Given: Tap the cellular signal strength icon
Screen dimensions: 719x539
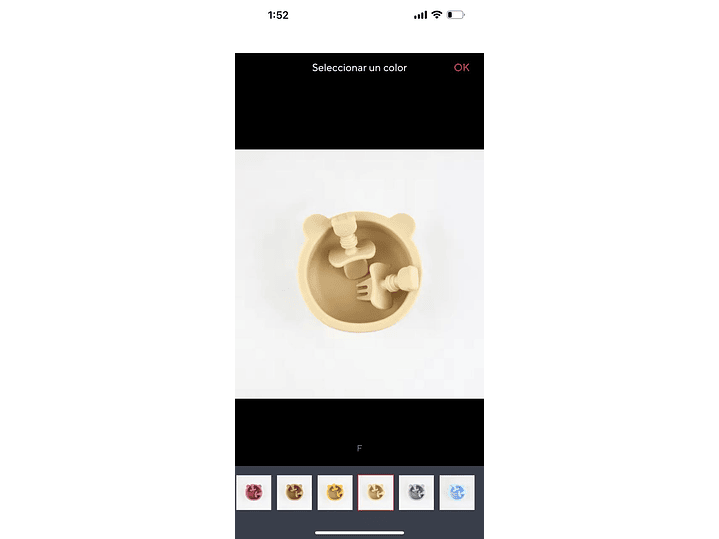Looking at the screenshot, I should point(420,15).
